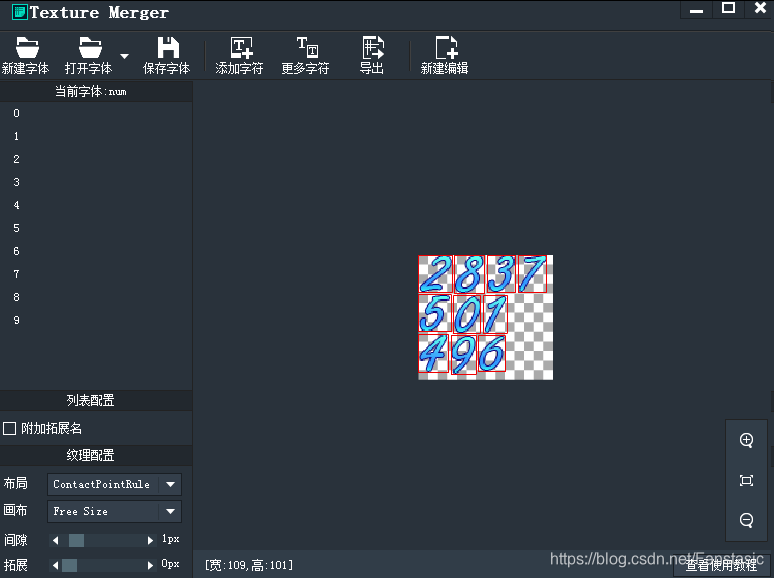
Task: Click the Texture Merger app logo
Action: tap(19, 12)
